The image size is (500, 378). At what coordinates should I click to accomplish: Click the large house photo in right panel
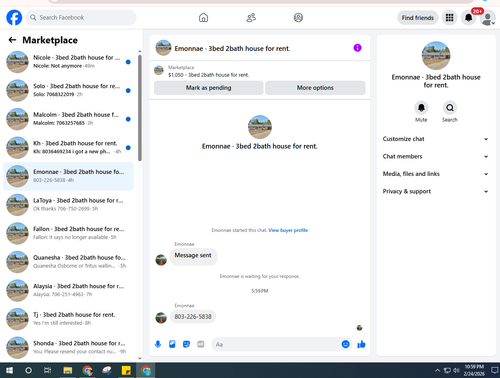click(436, 56)
